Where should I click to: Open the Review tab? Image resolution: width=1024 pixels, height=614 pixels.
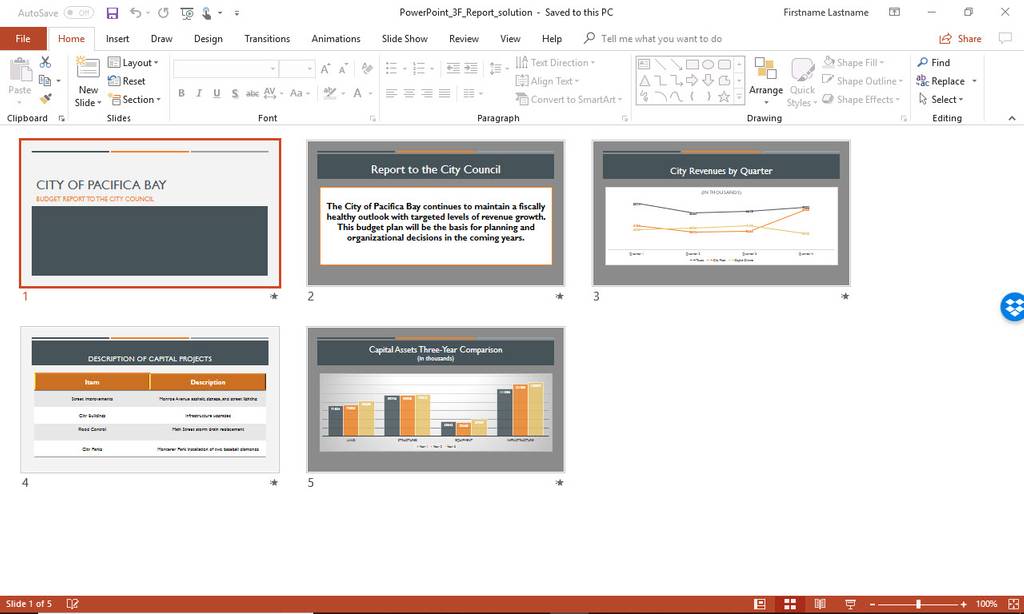(464, 39)
